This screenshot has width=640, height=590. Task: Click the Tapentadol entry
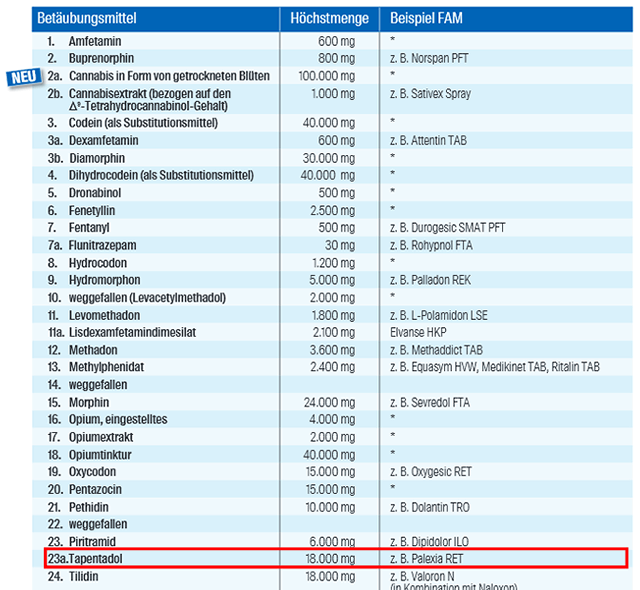(x=96, y=559)
